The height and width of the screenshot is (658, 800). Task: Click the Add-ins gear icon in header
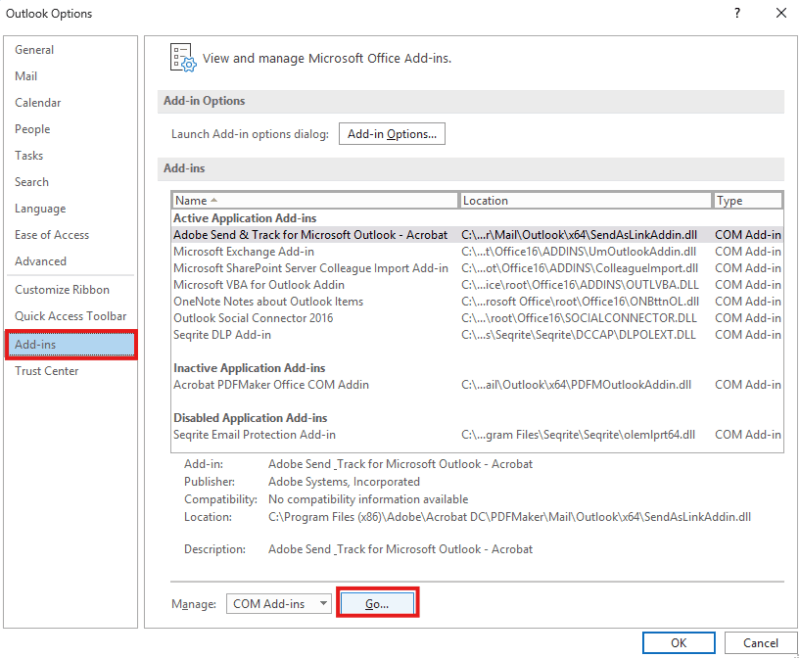click(x=182, y=58)
